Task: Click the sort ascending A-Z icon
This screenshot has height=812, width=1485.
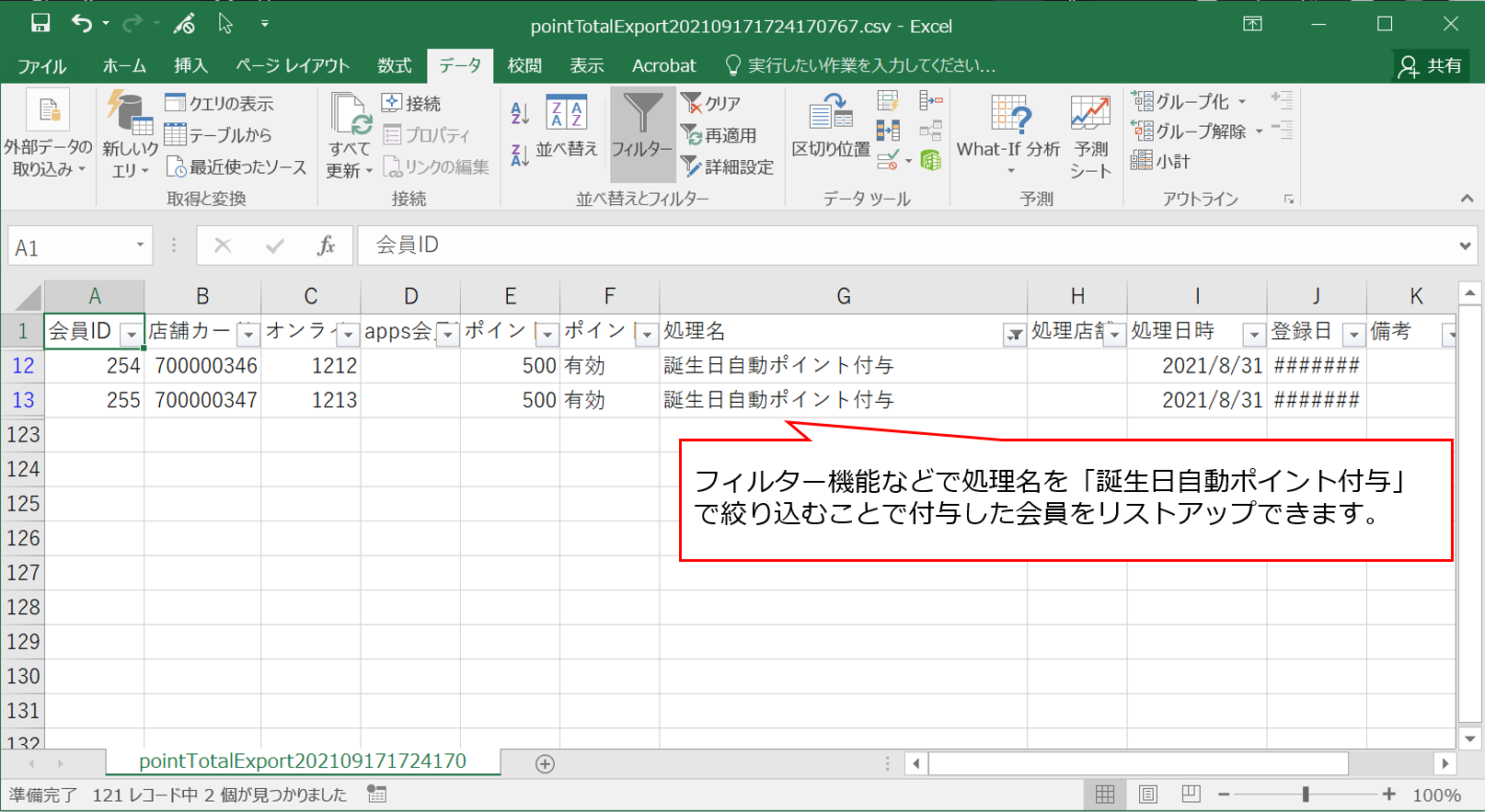Action: pyautogui.click(x=520, y=113)
